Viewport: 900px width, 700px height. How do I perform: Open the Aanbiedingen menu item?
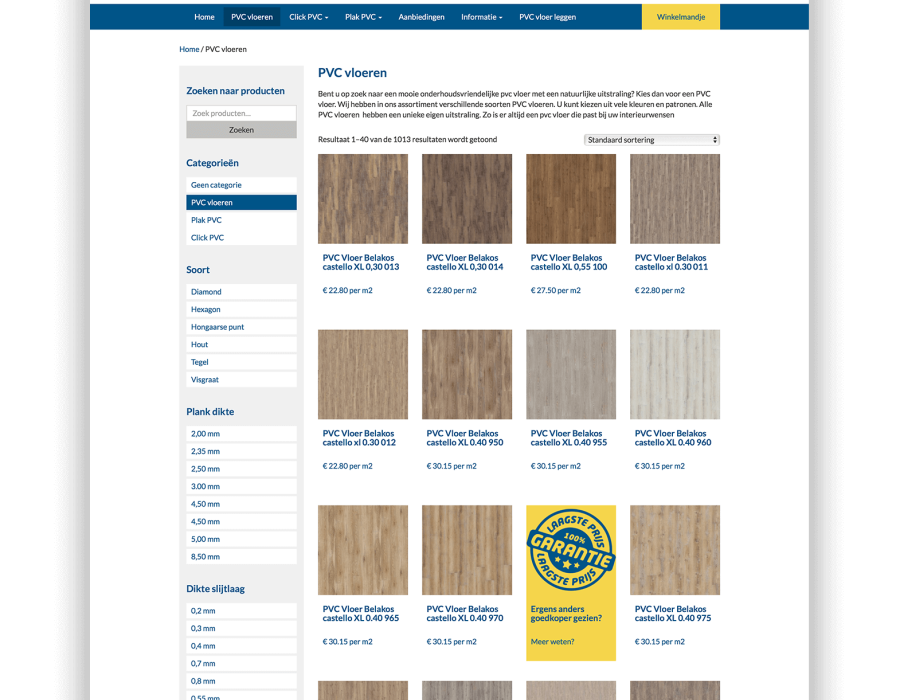click(x=421, y=17)
